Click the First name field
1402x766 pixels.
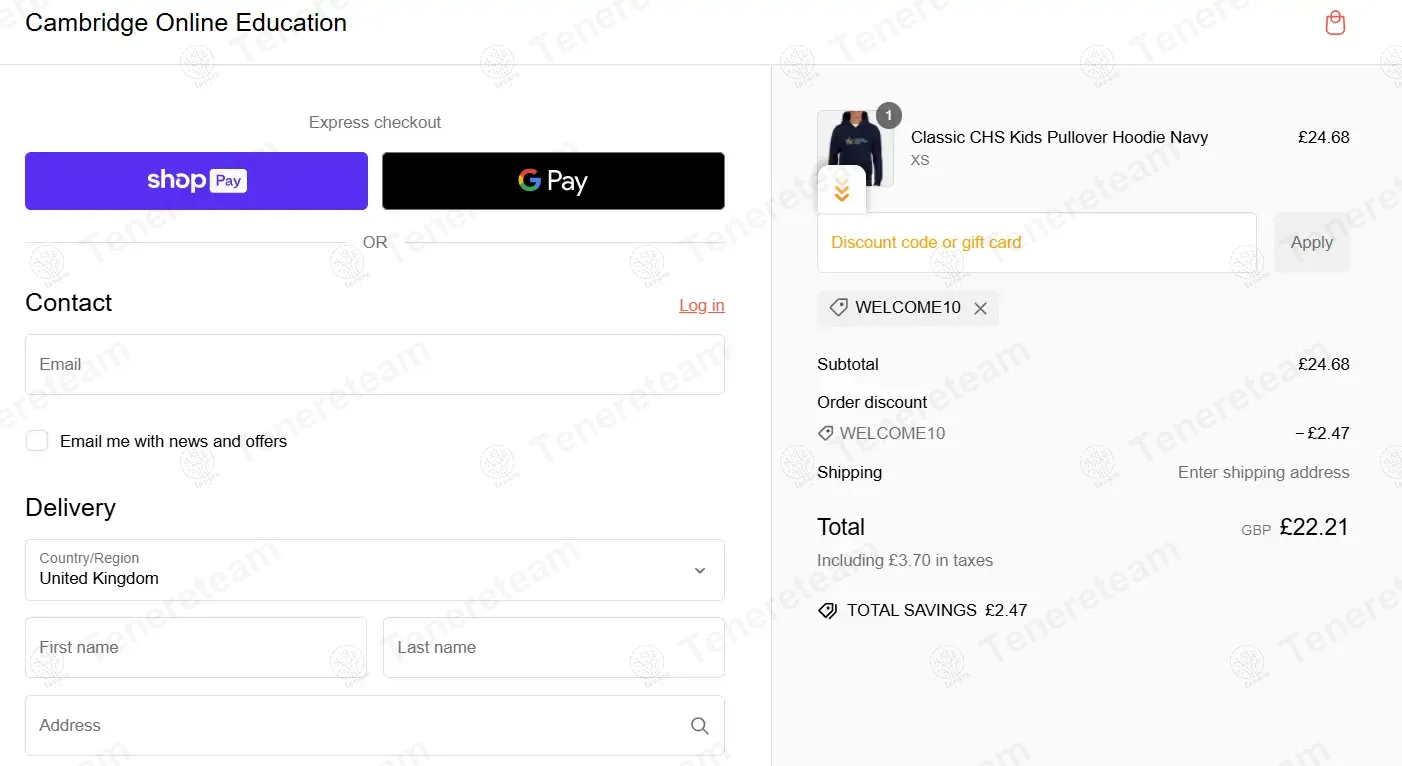(196, 648)
